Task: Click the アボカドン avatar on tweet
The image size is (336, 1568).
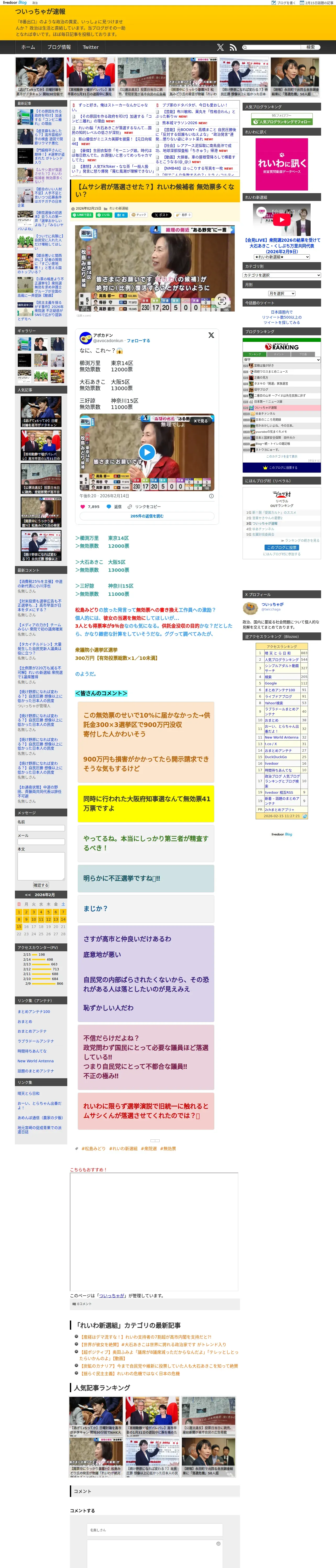Action: coord(86,338)
